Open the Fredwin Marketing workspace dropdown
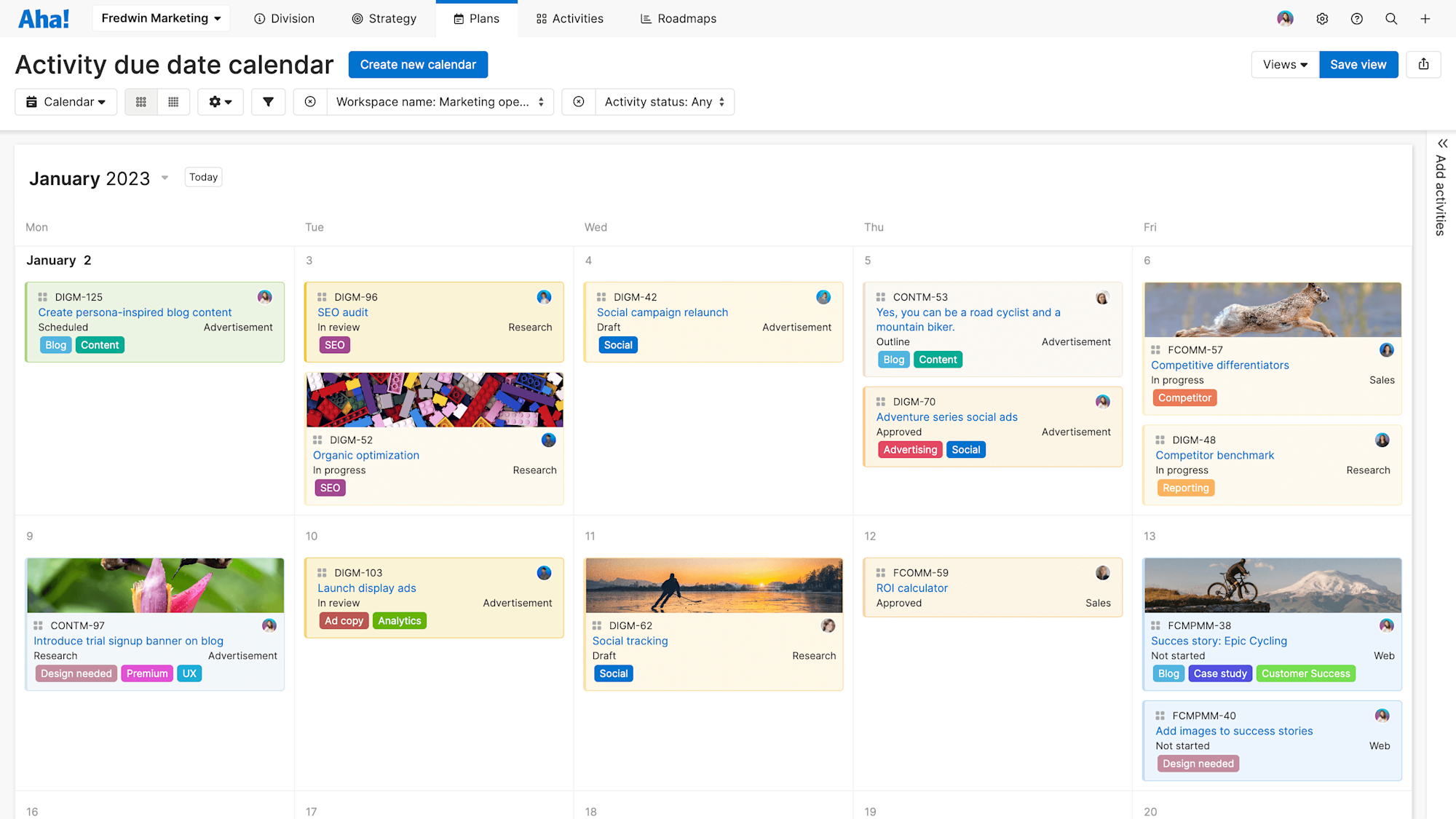The image size is (1456, 819). tap(161, 18)
